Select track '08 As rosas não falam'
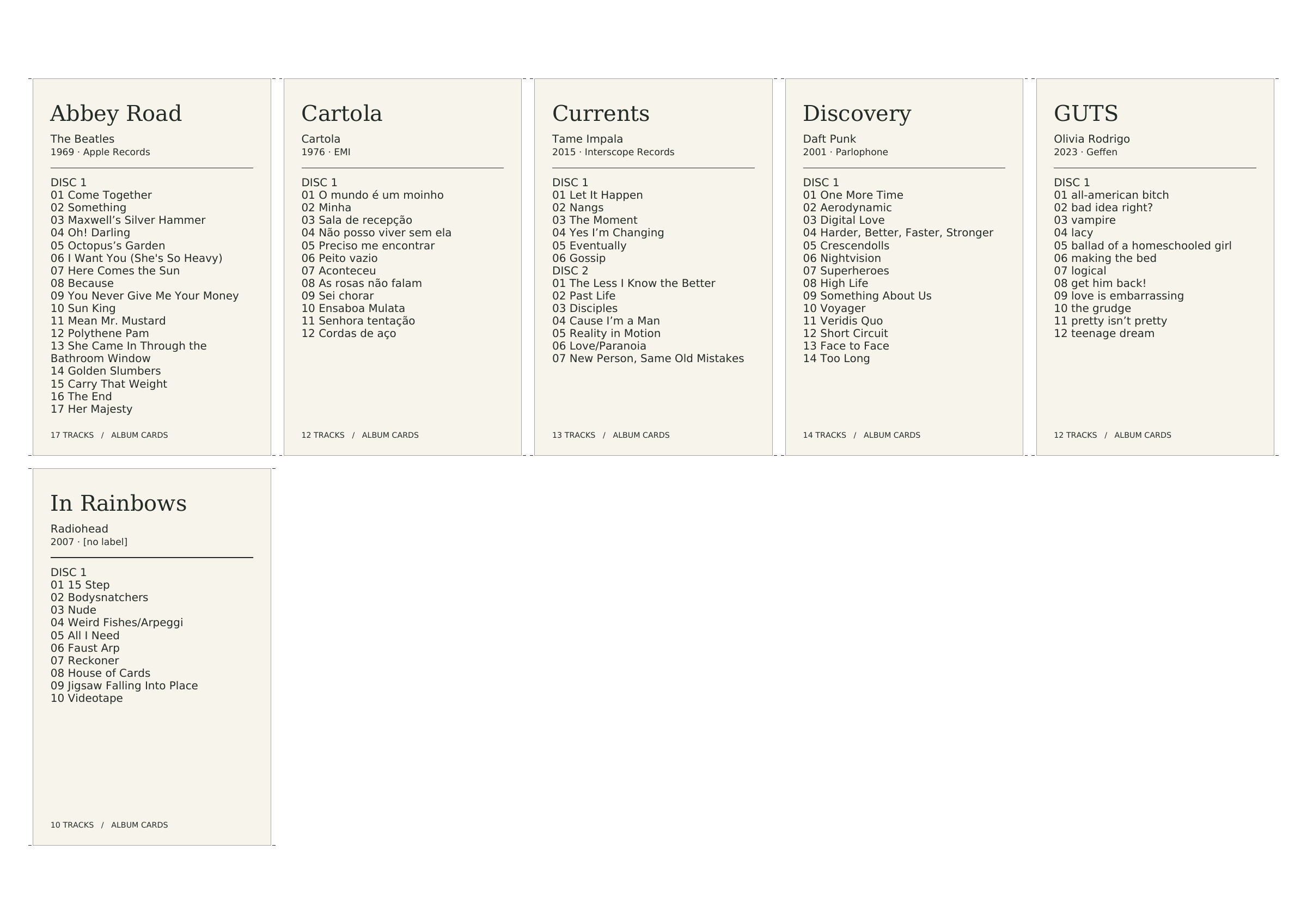This screenshot has height=924, width=1307. click(x=362, y=284)
